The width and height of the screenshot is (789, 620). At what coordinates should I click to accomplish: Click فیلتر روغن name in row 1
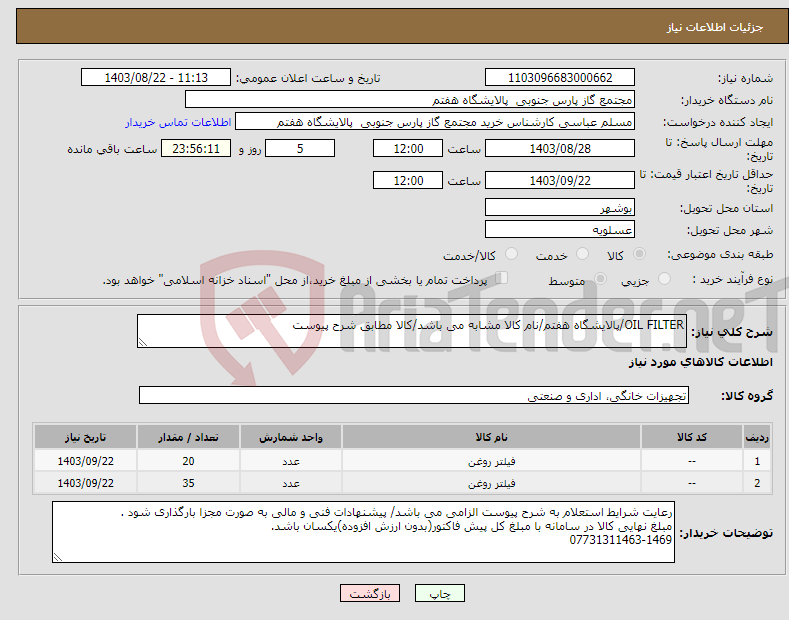(x=491, y=461)
